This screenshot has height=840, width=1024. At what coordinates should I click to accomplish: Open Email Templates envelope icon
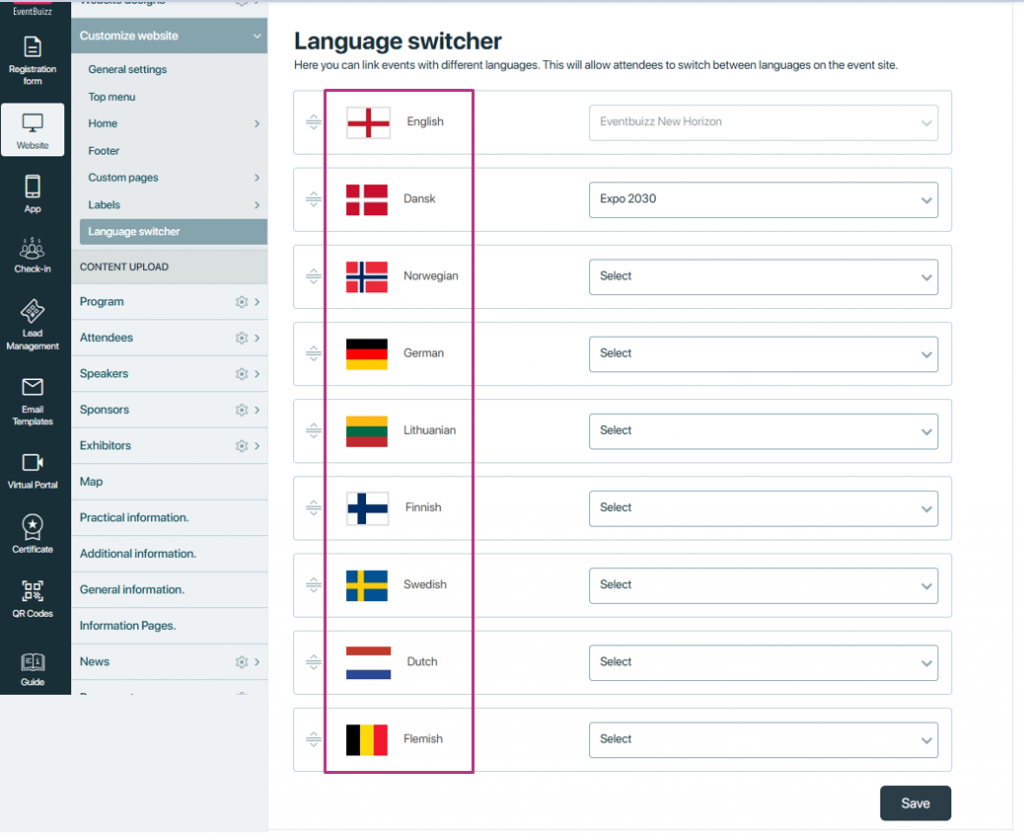pyautogui.click(x=33, y=387)
